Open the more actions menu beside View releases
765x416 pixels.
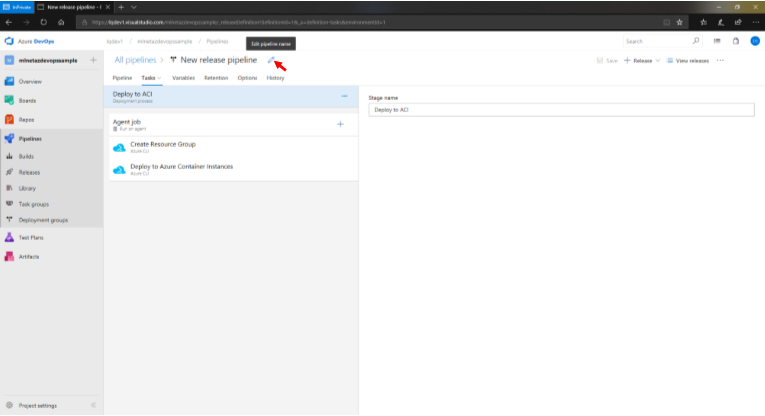[x=720, y=61]
